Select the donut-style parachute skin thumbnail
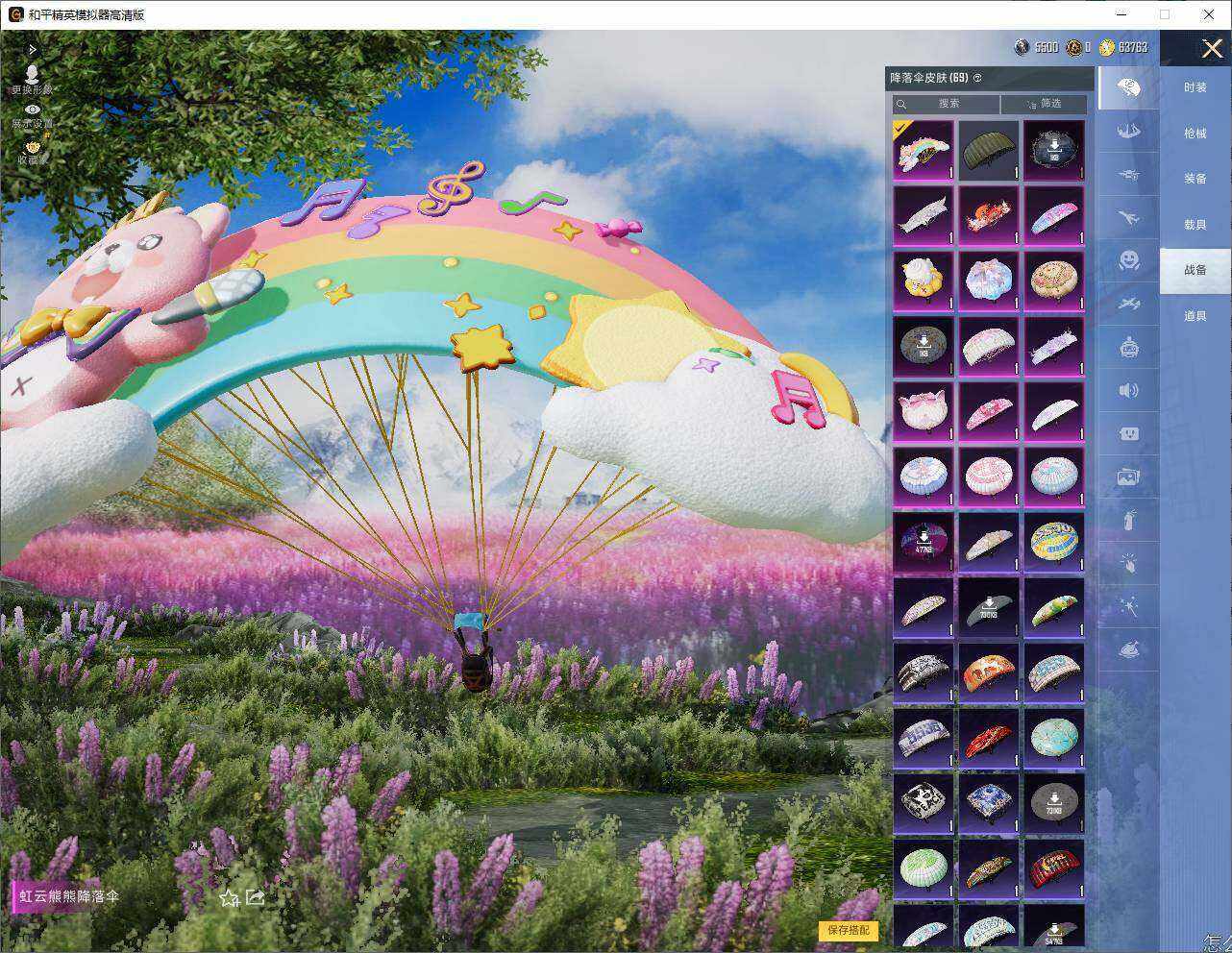Image resolution: width=1232 pixels, height=953 pixels. [x=1054, y=280]
